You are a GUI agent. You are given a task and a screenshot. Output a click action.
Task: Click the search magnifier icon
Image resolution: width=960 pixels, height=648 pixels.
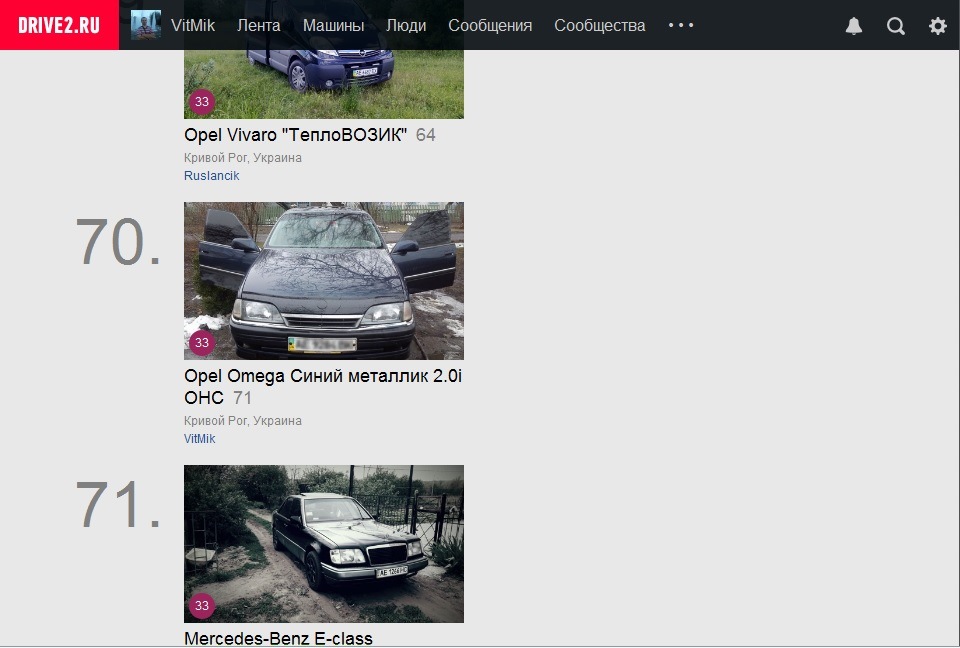[x=896, y=26]
